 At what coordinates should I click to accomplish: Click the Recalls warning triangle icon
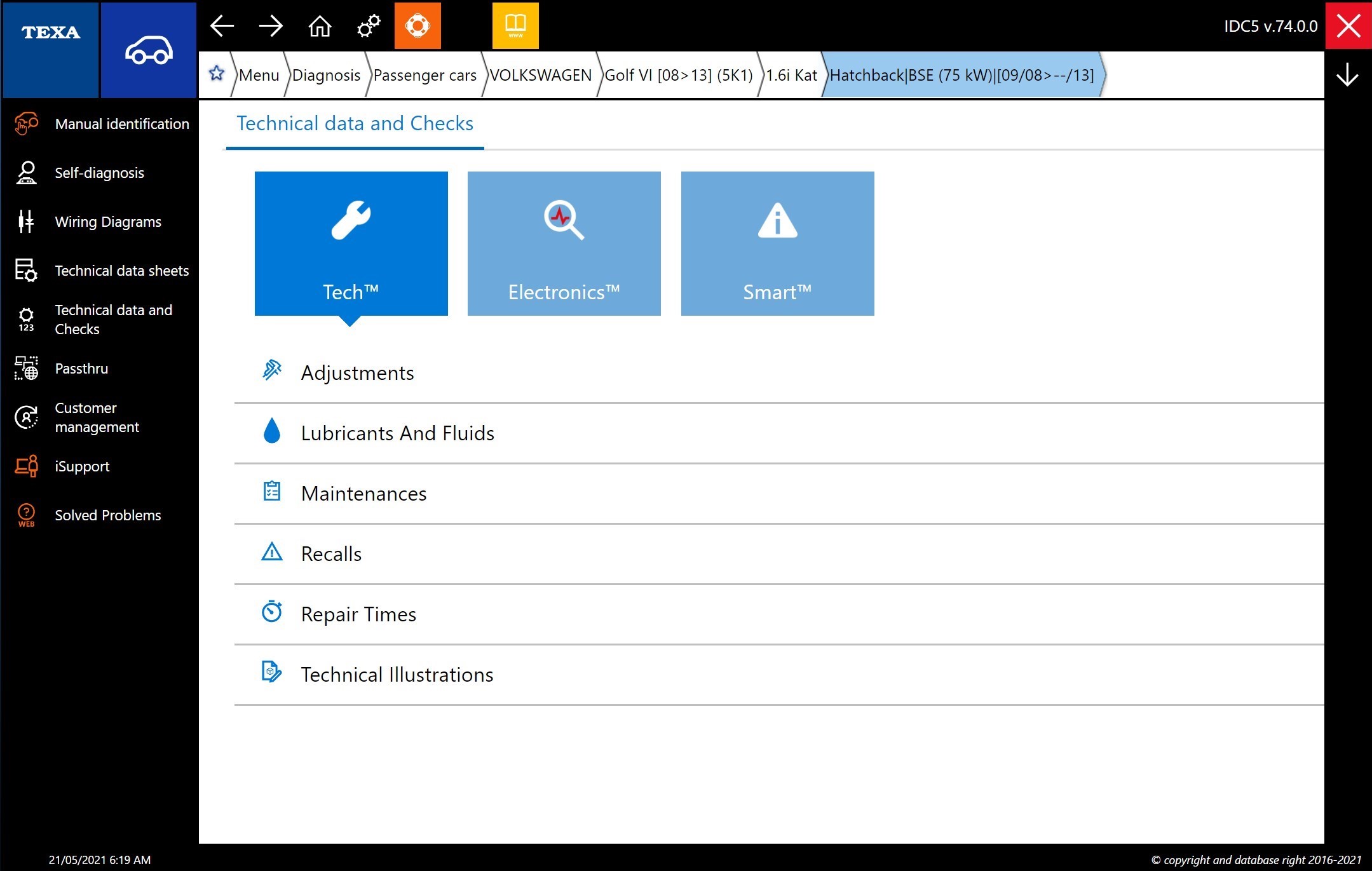272,551
